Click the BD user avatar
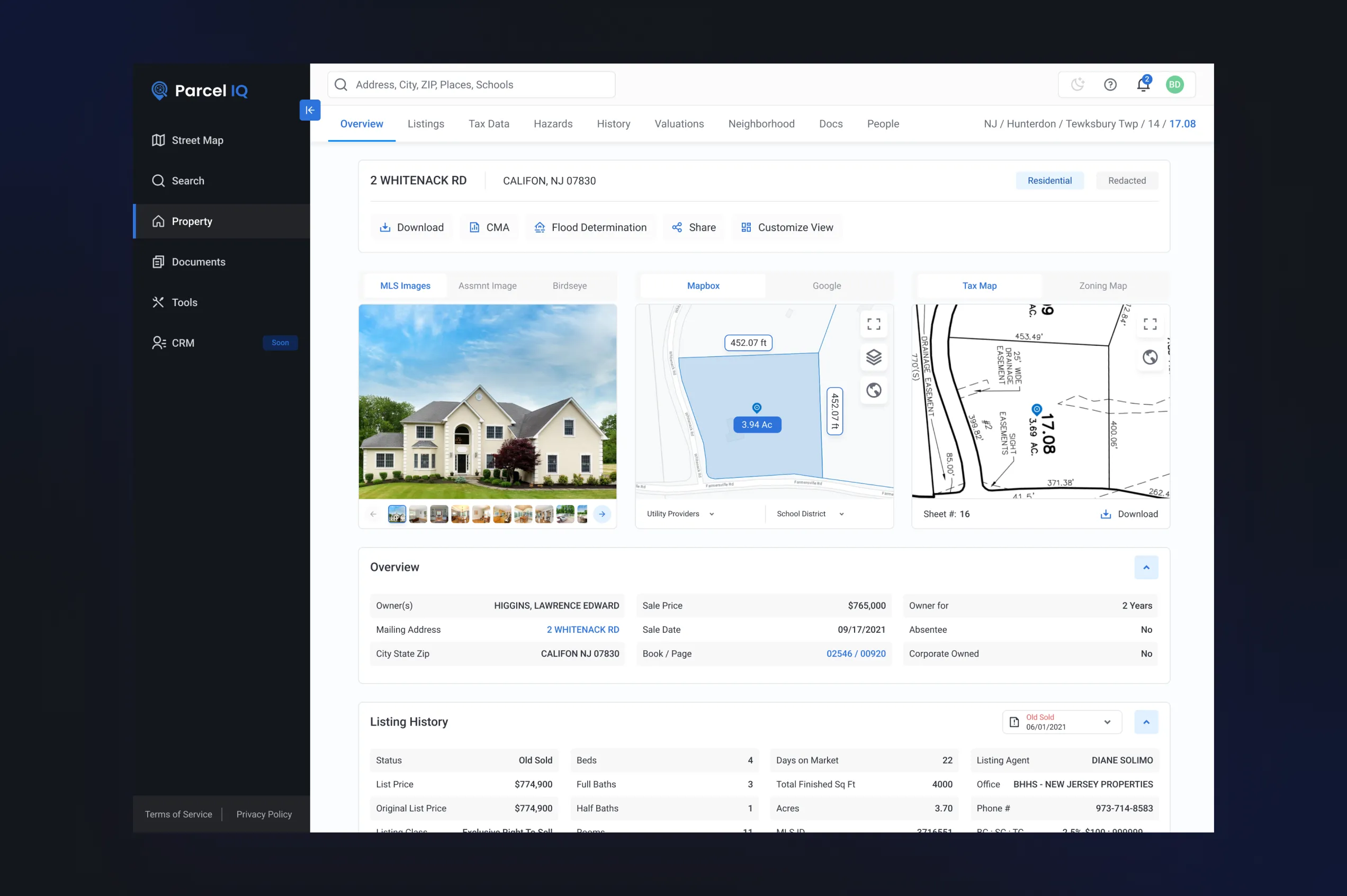This screenshot has width=1347, height=896. point(1174,85)
